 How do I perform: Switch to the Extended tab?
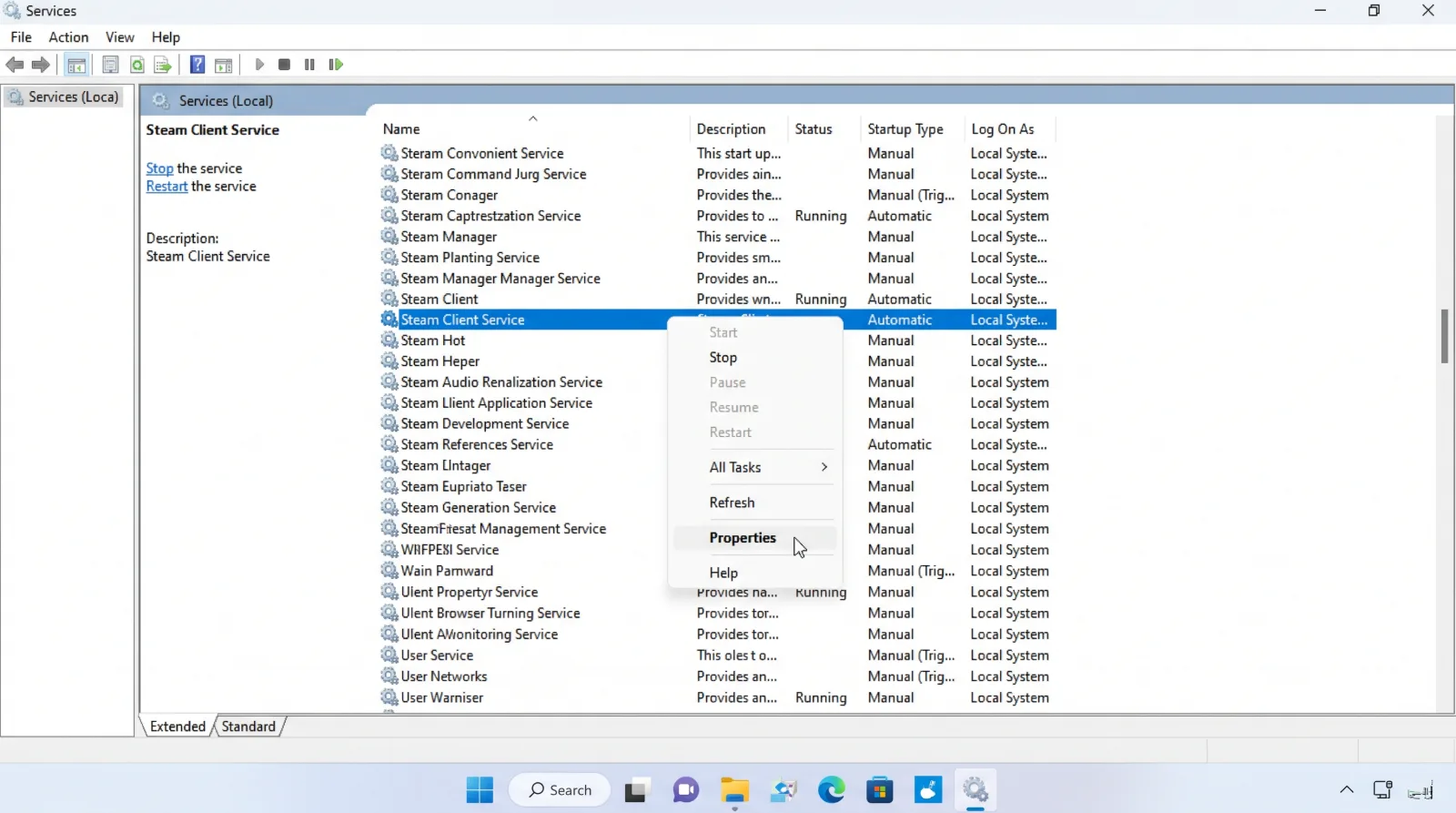177,727
